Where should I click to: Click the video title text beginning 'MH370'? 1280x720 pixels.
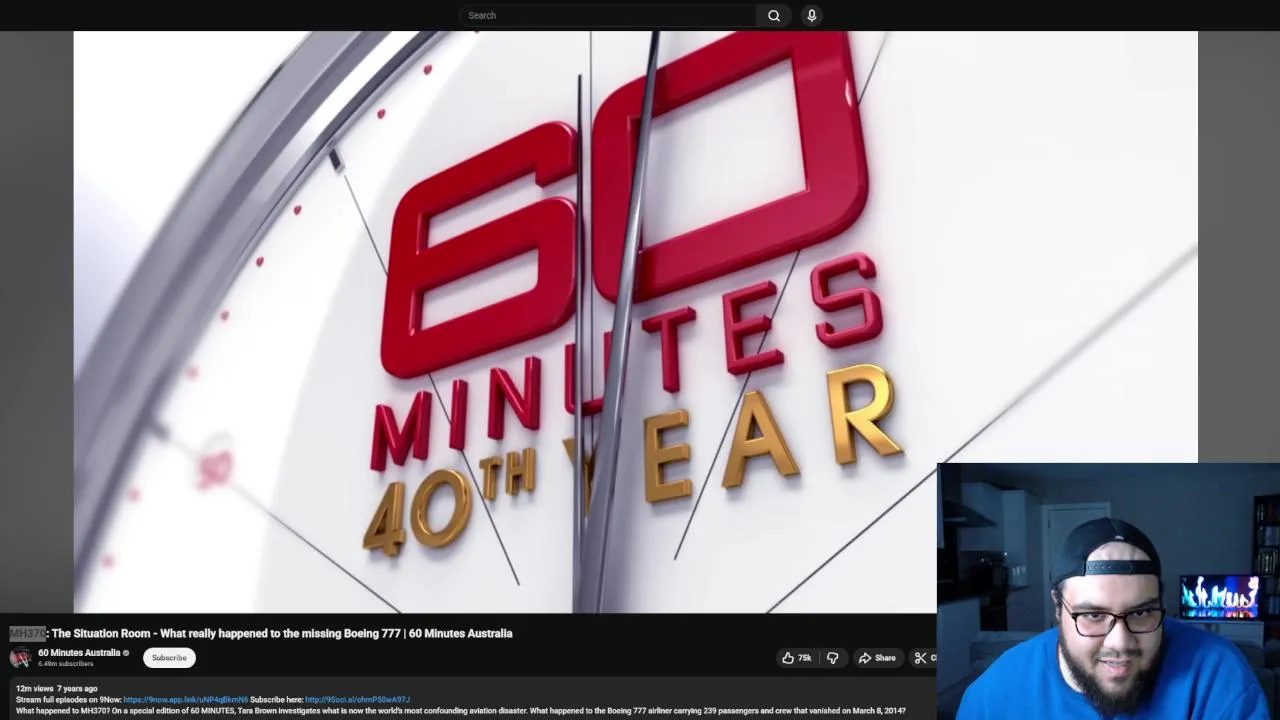pyautogui.click(x=261, y=633)
